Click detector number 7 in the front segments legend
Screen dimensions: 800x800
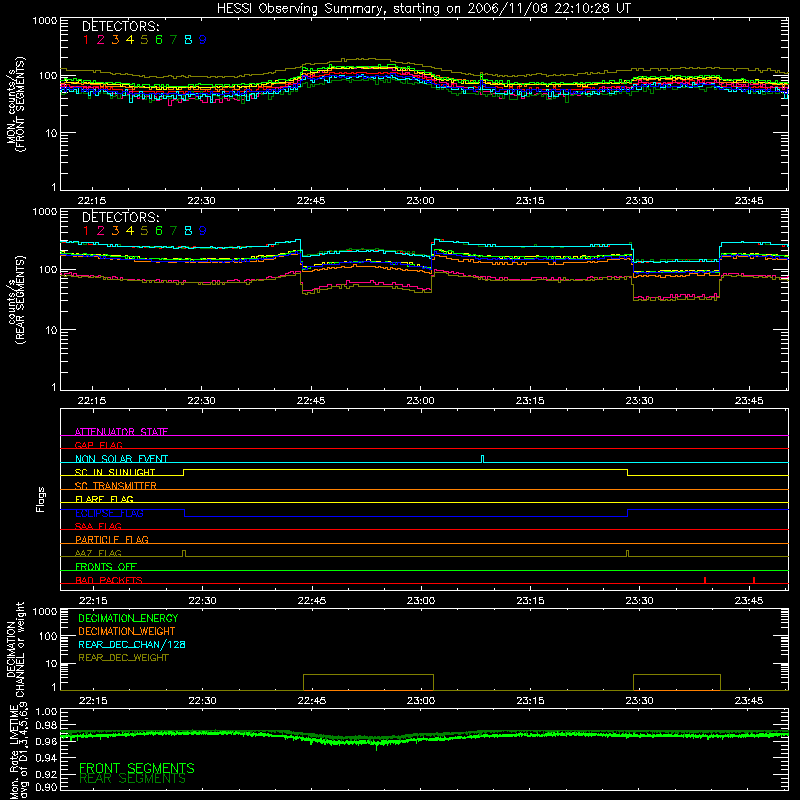[x=173, y=40]
